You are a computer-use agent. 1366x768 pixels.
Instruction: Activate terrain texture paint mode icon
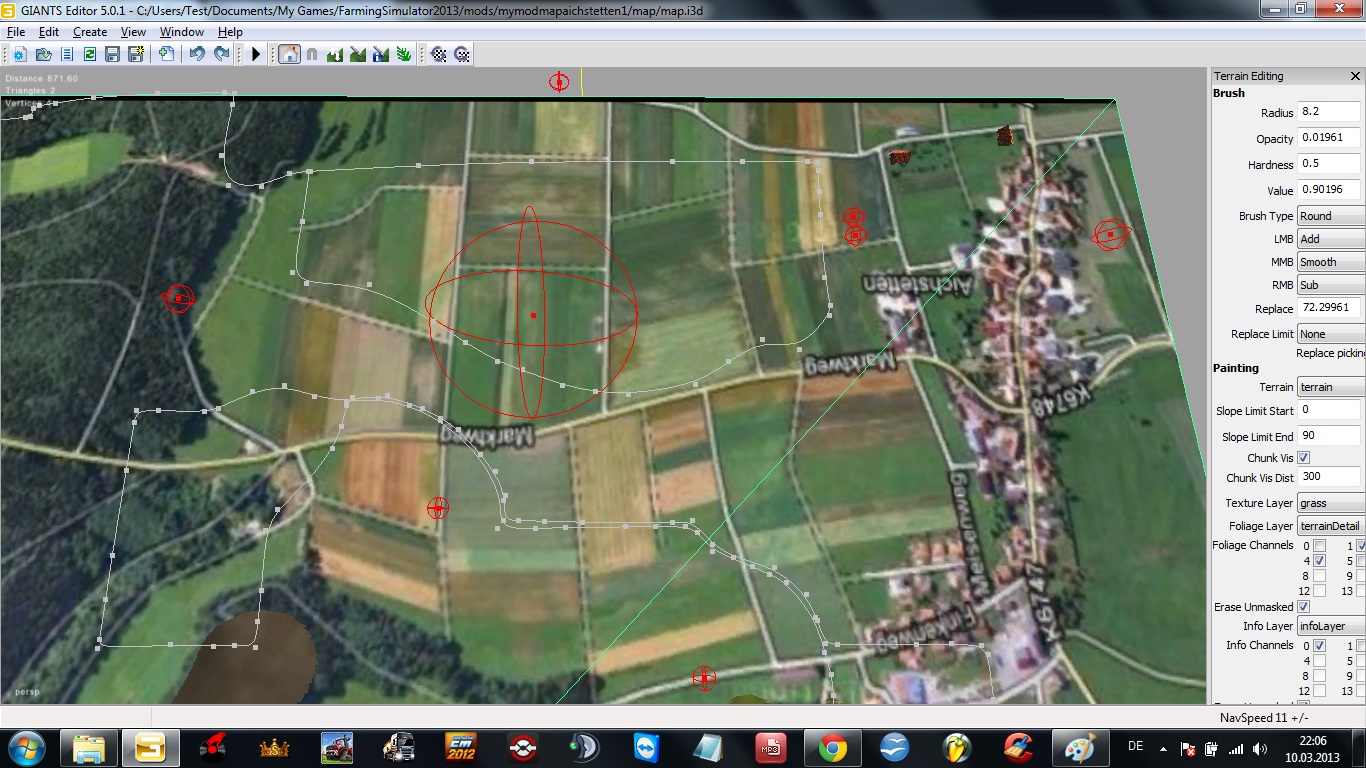coord(358,54)
